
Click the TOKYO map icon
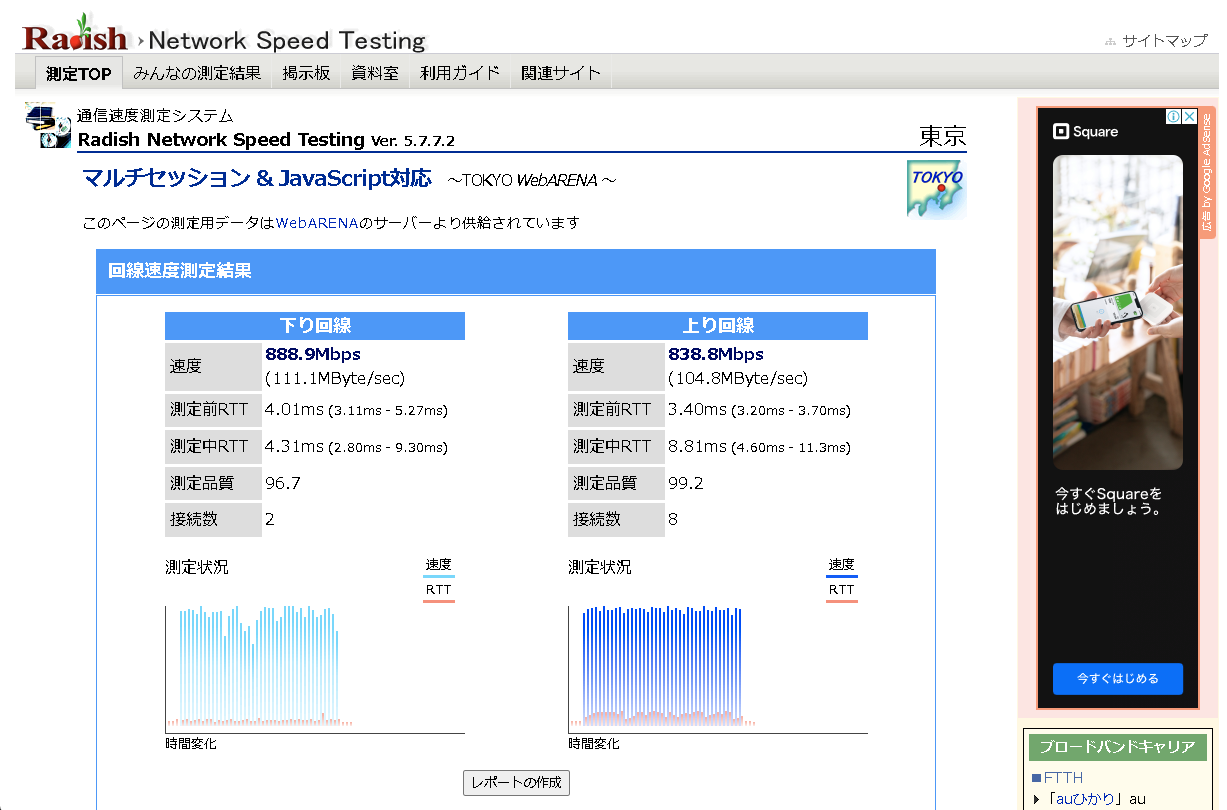(936, 189)
